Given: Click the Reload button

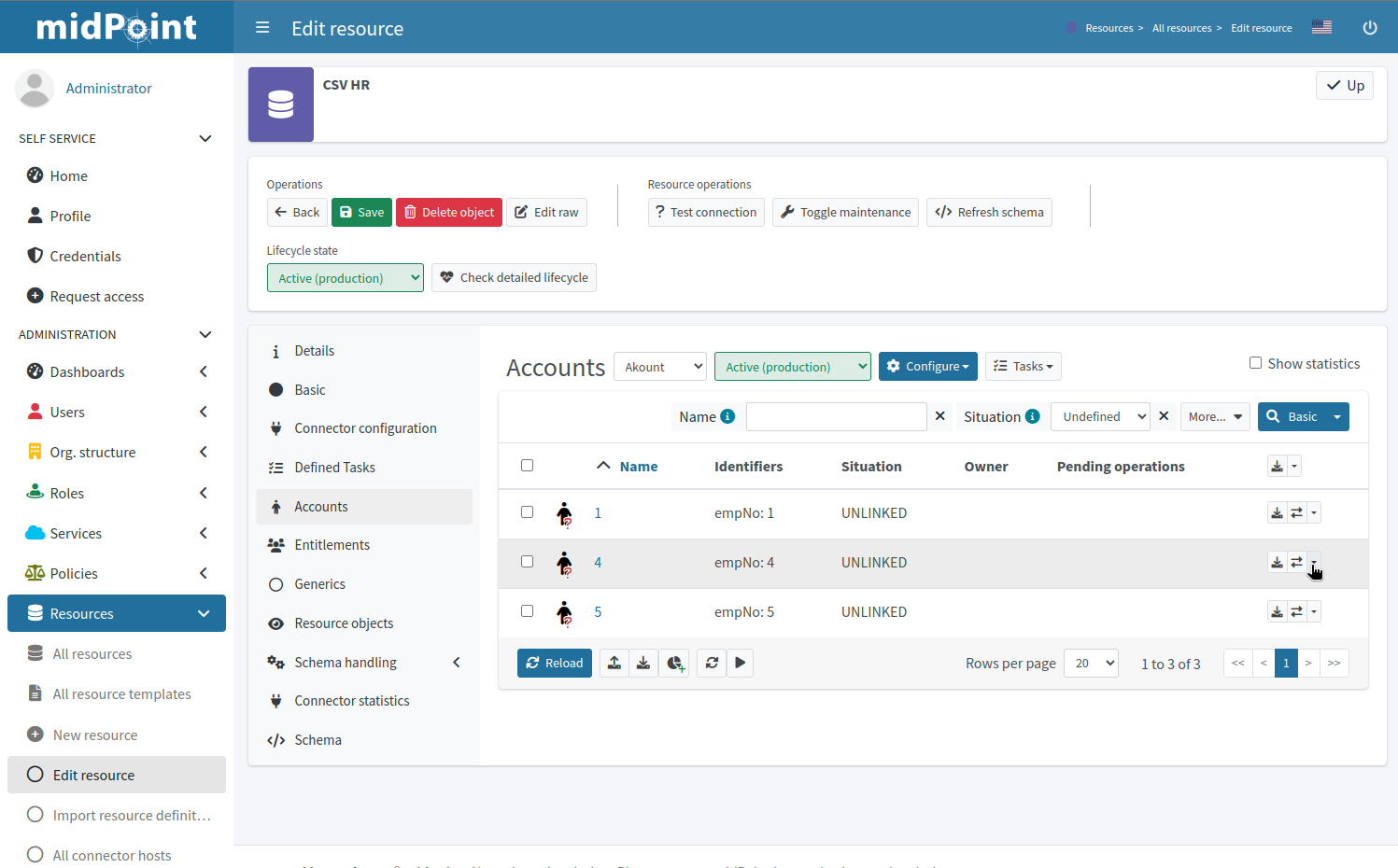Looking at the screenshot, I should pos(555,663).
